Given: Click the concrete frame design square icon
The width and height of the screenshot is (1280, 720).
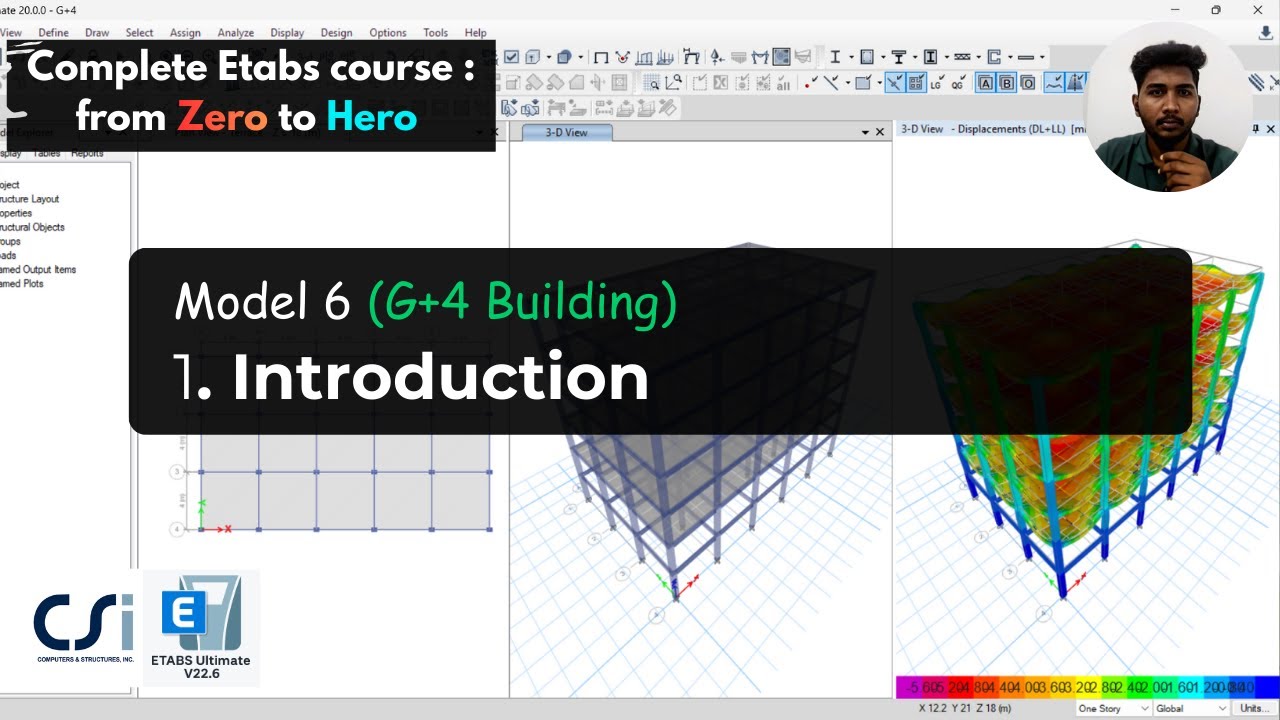Looking at the screenshot, I should click(x=867, y=57).
